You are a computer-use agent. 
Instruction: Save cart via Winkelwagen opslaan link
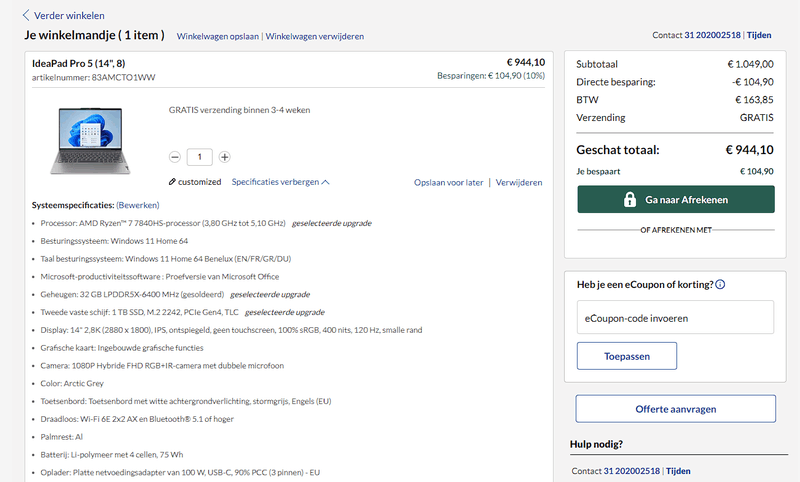pyautogui.click(x=217, y=36)
